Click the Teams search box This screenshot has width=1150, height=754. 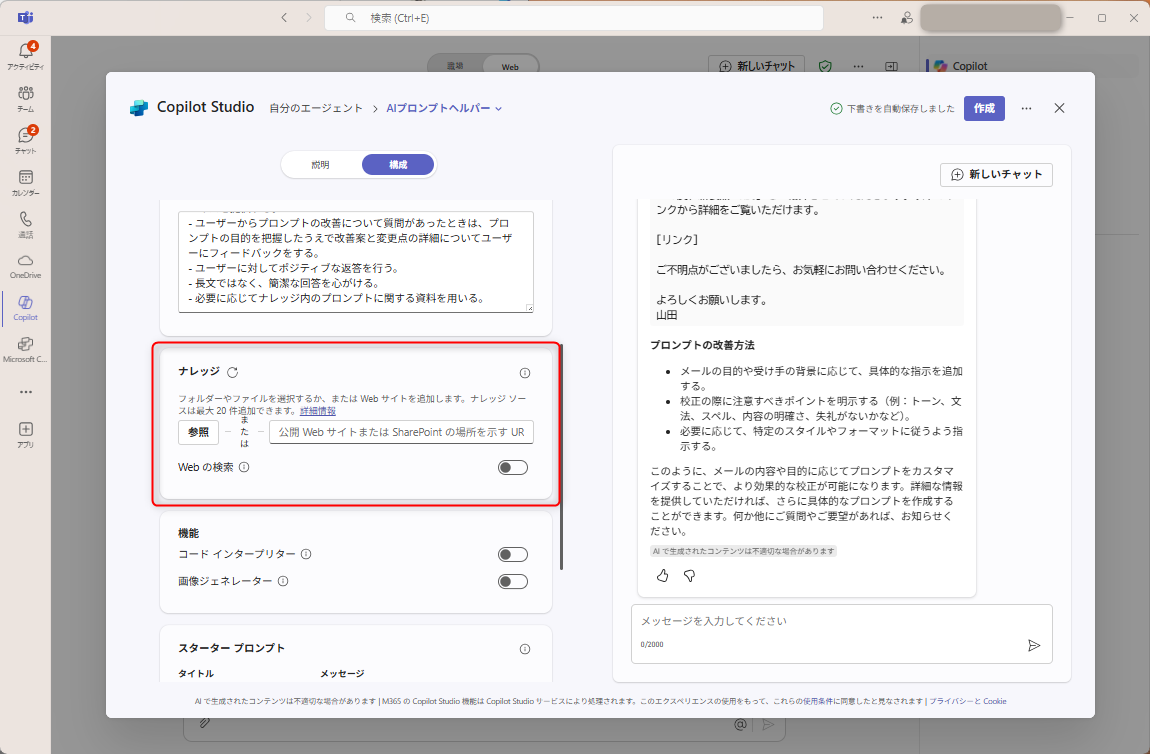tap(574, 18)
